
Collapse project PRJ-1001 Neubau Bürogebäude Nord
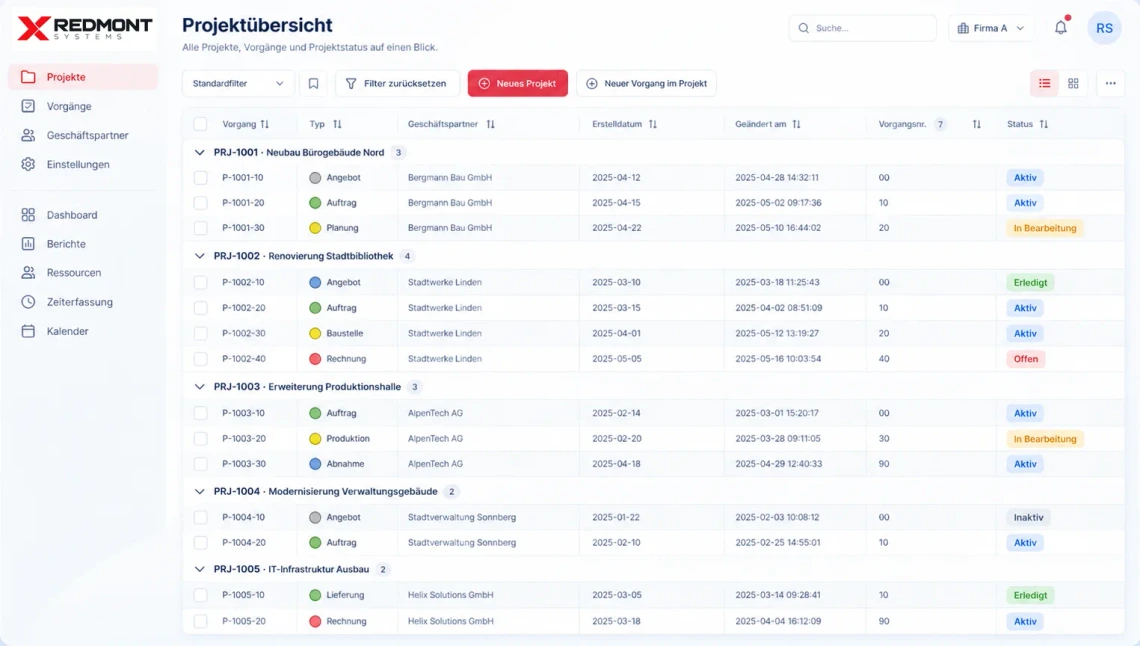tap(199, 153)
